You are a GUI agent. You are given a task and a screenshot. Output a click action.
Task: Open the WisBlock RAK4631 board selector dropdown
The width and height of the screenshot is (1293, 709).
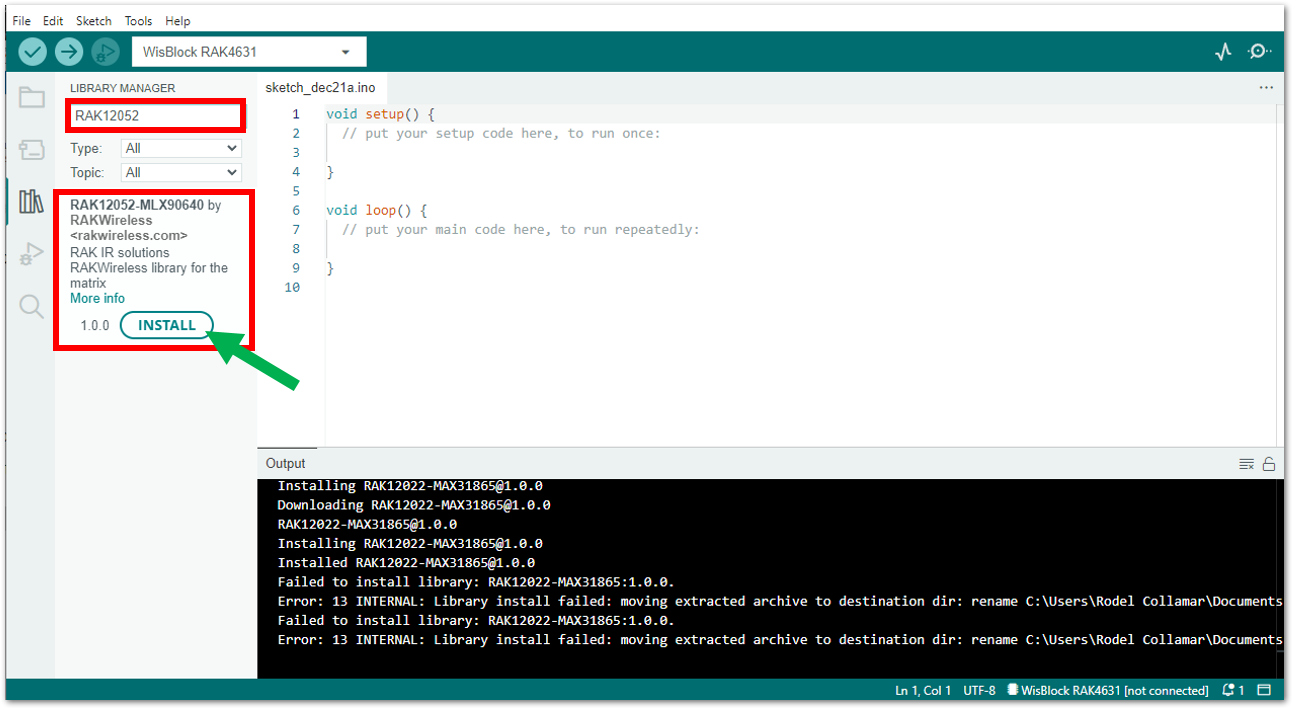(x=249, y=52)
